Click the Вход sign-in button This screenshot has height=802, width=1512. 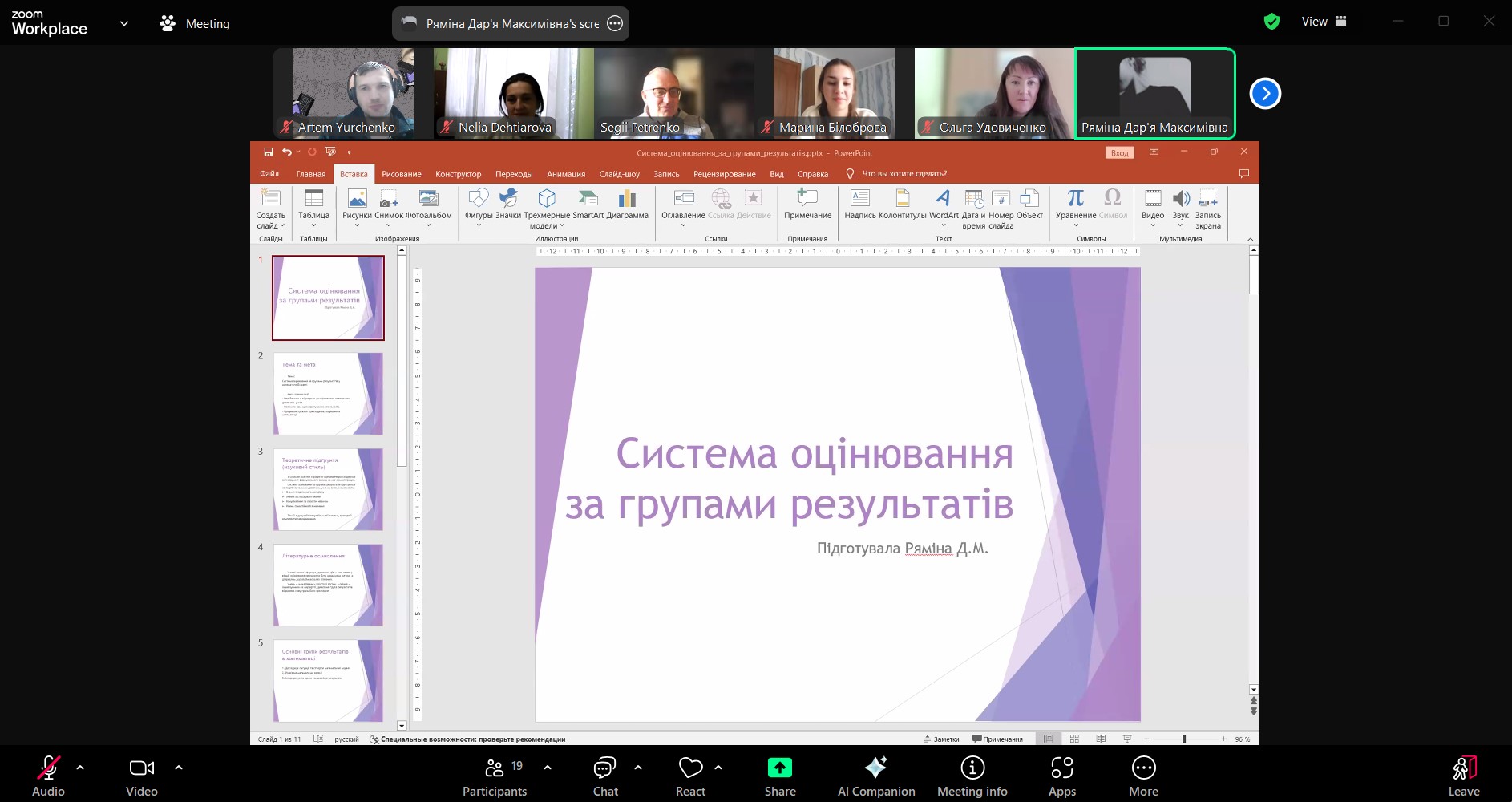(x=1120, y=152)
